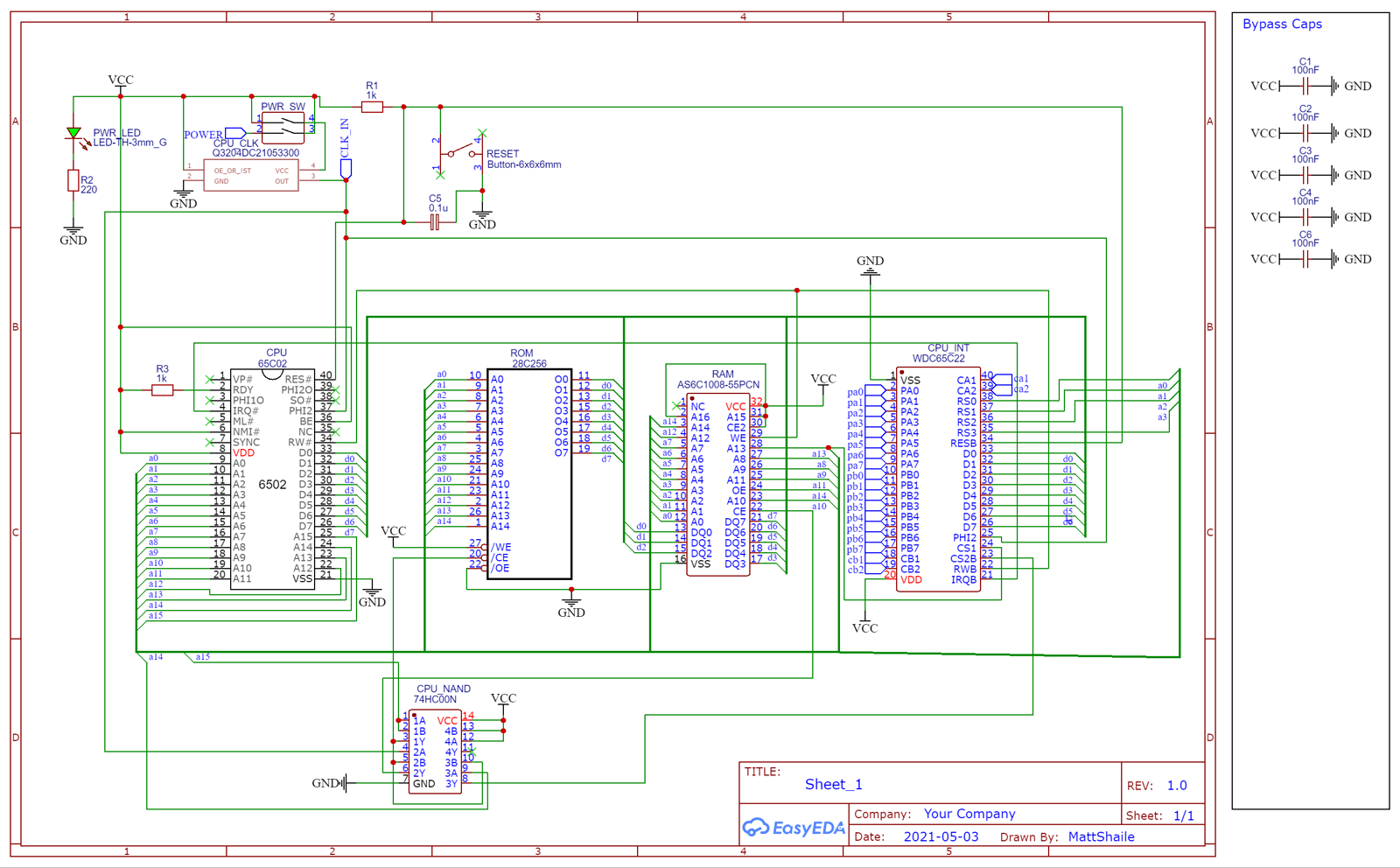Click the "Bypass Caps" heading text
1400x868 pixels.
1282,24
